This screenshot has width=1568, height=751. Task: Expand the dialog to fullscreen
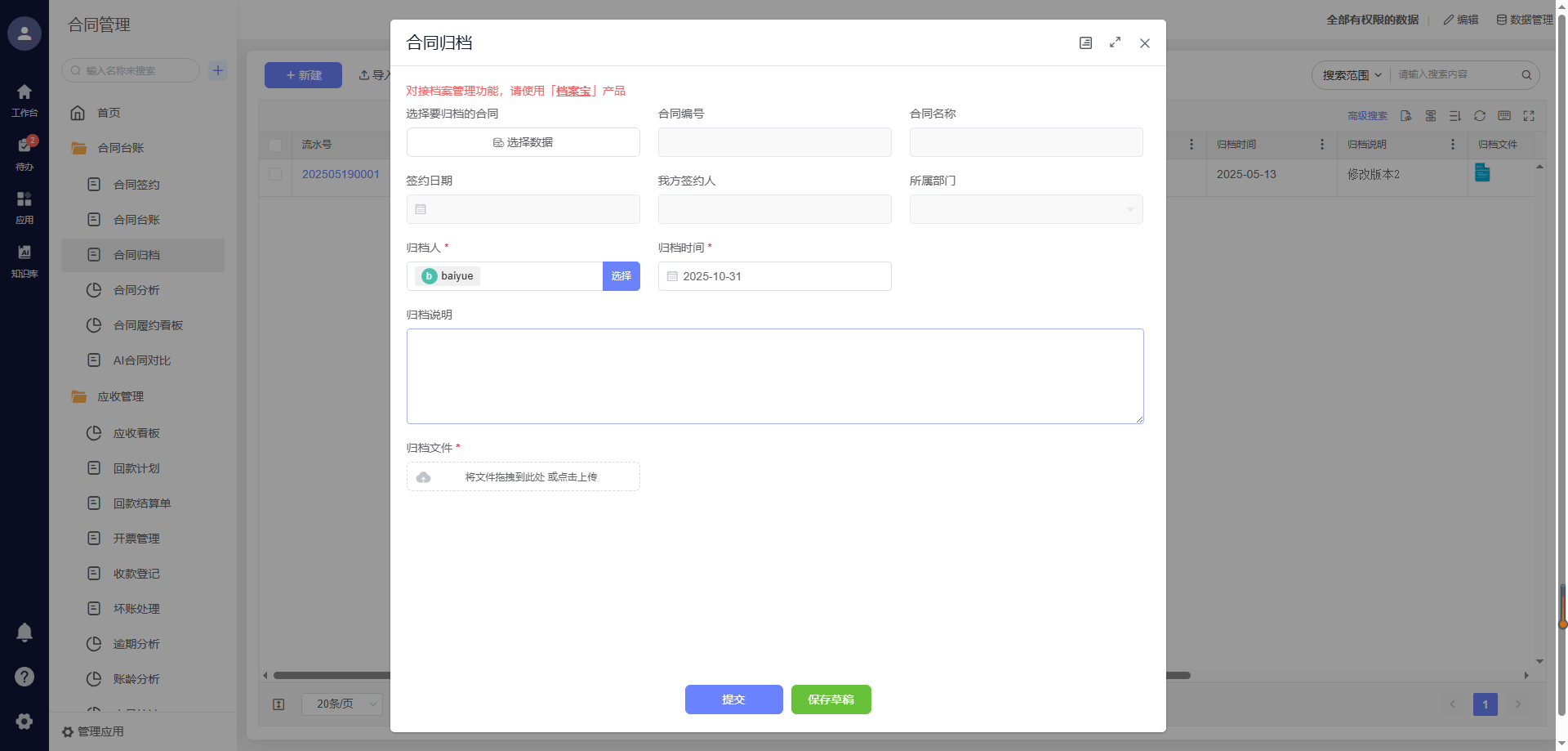click(x=1115, y=42)
